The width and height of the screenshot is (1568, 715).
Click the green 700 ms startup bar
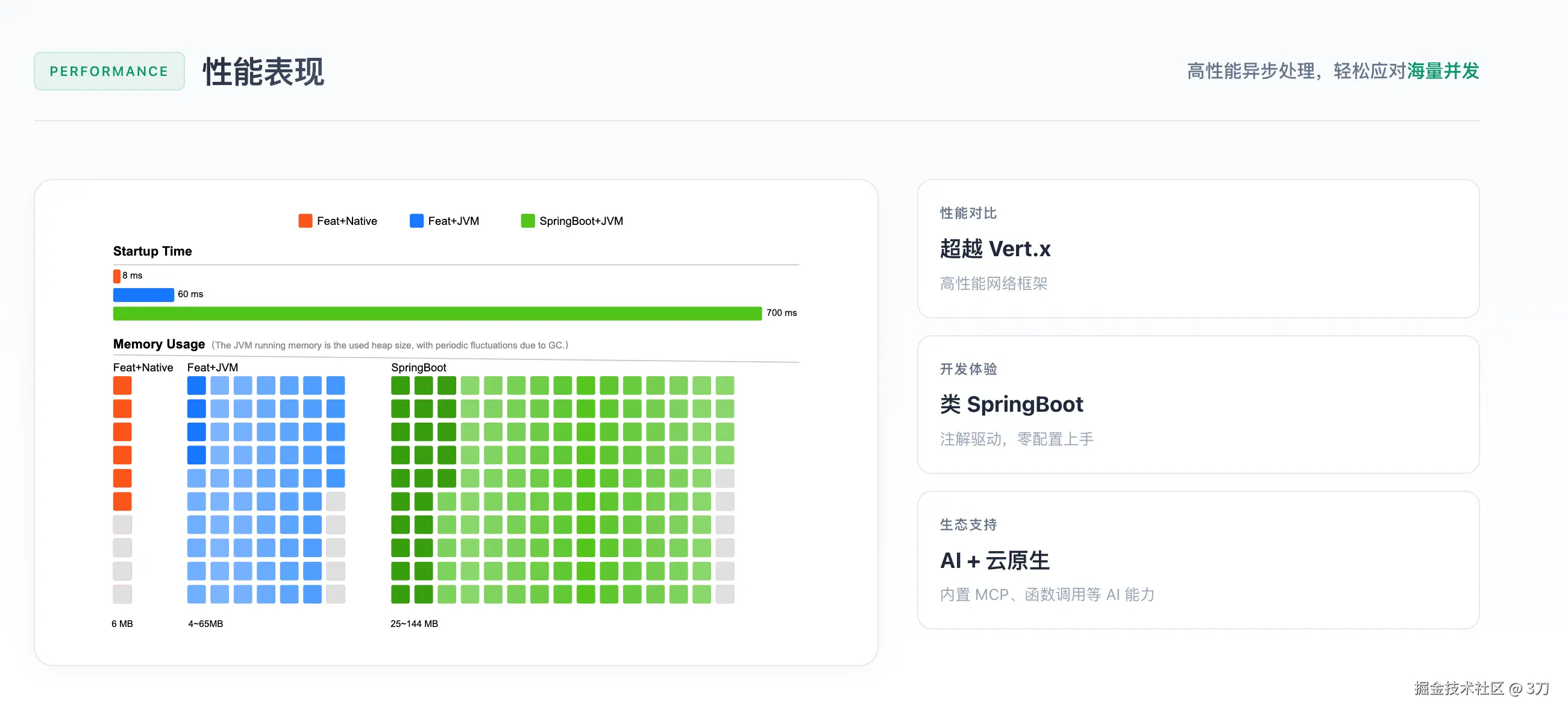437,313
